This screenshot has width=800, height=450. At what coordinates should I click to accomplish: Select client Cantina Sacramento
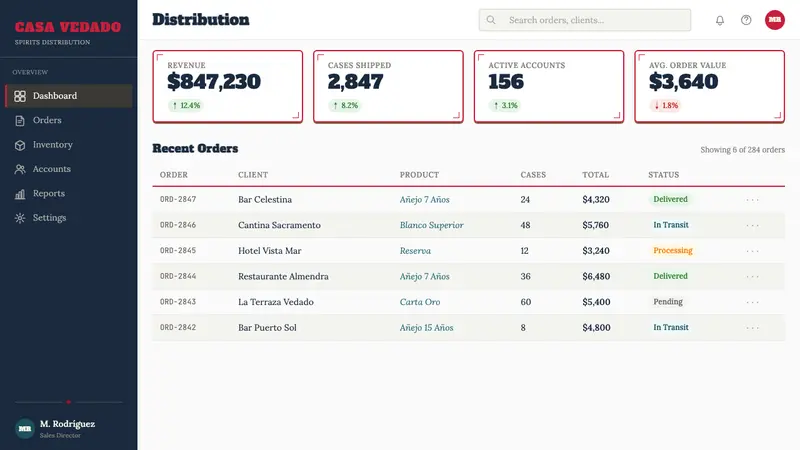pos(279,225)
